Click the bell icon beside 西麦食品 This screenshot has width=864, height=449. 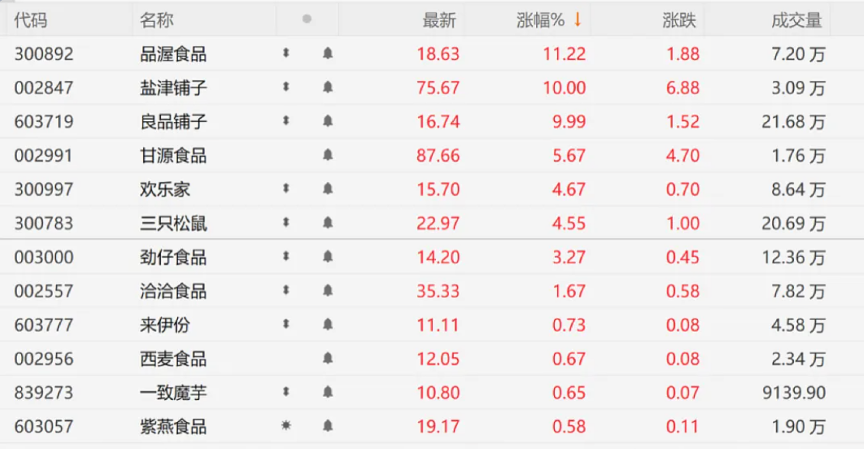328,359
